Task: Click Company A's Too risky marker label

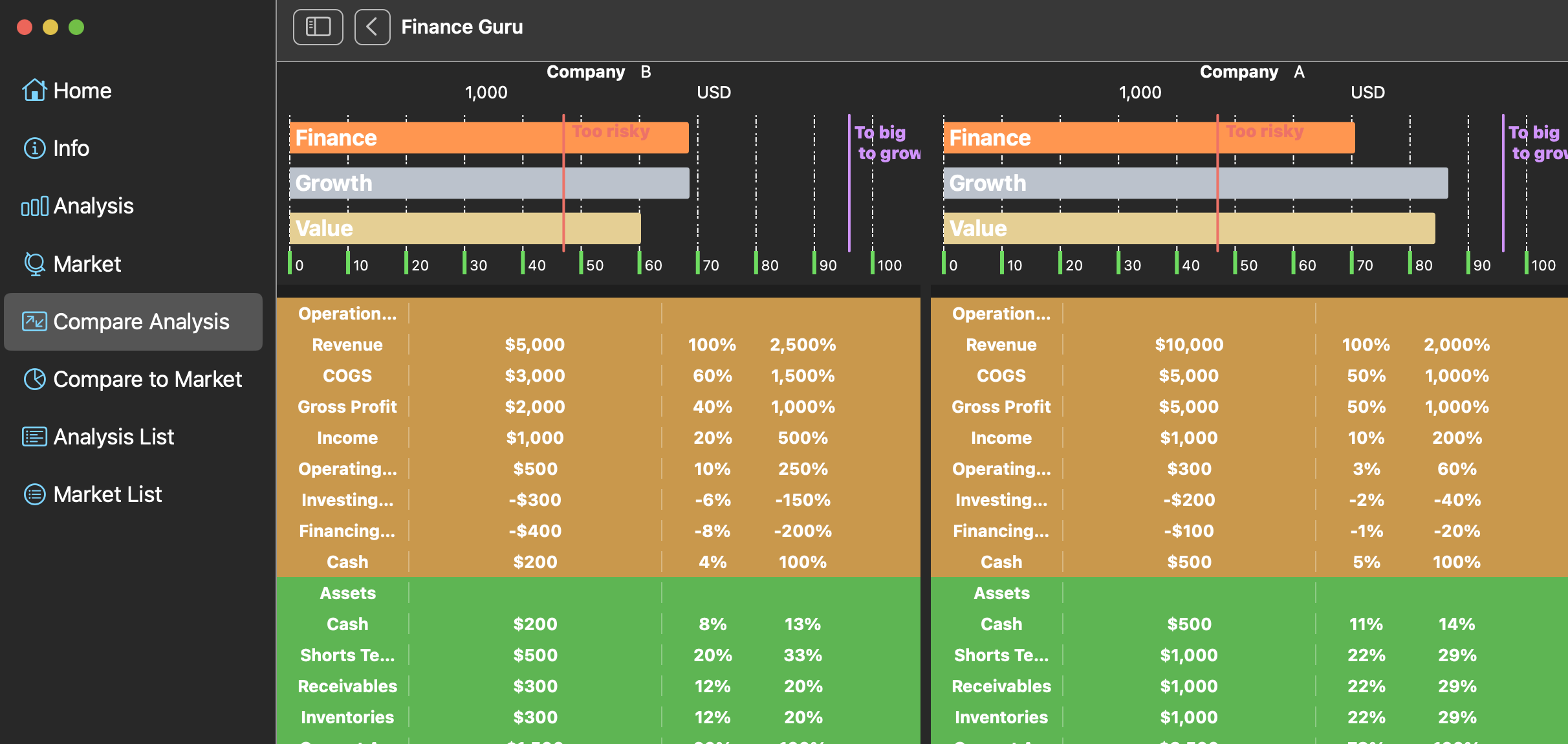Action: pyautogui.click(x=1265, y=131)
